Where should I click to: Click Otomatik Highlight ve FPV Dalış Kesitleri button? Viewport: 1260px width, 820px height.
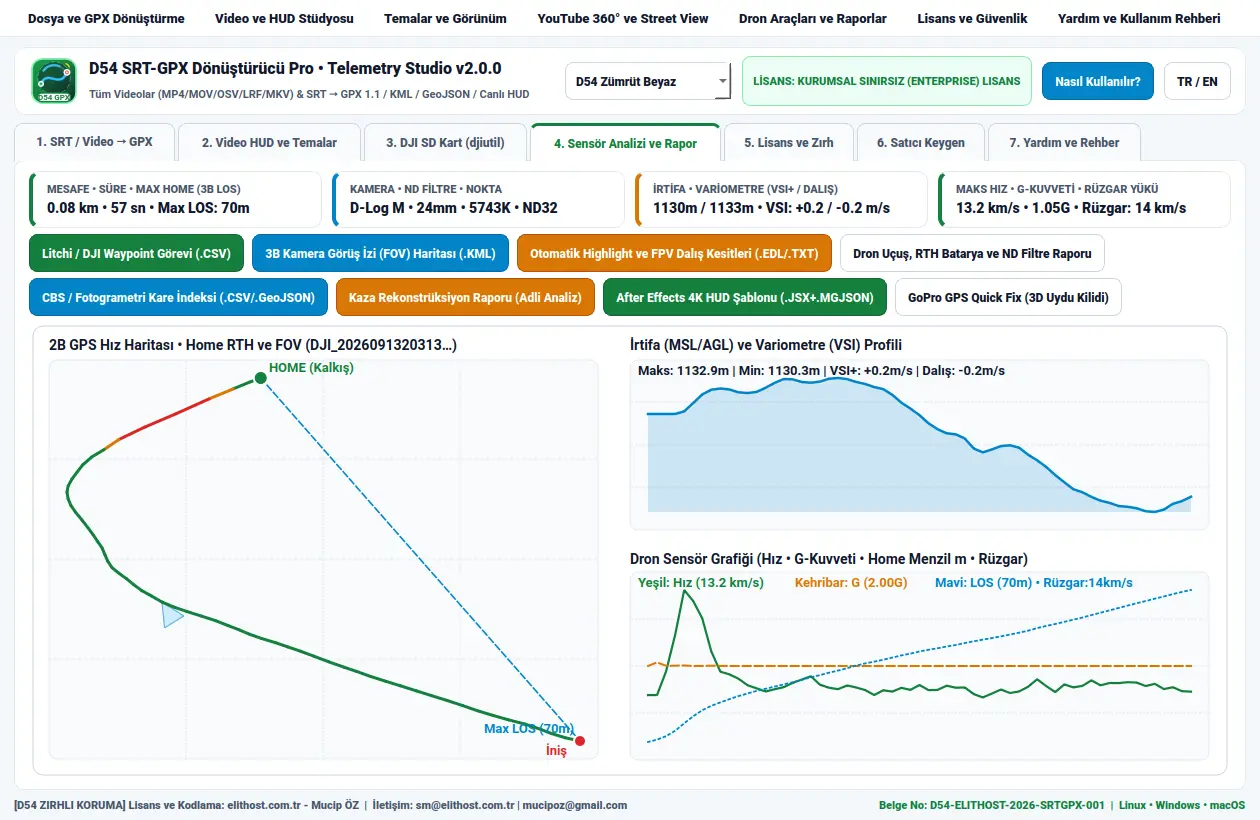pos(674,253)
